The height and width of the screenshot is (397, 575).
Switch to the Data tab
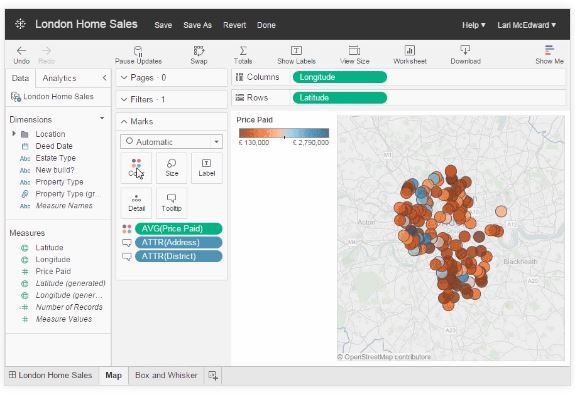20,78
